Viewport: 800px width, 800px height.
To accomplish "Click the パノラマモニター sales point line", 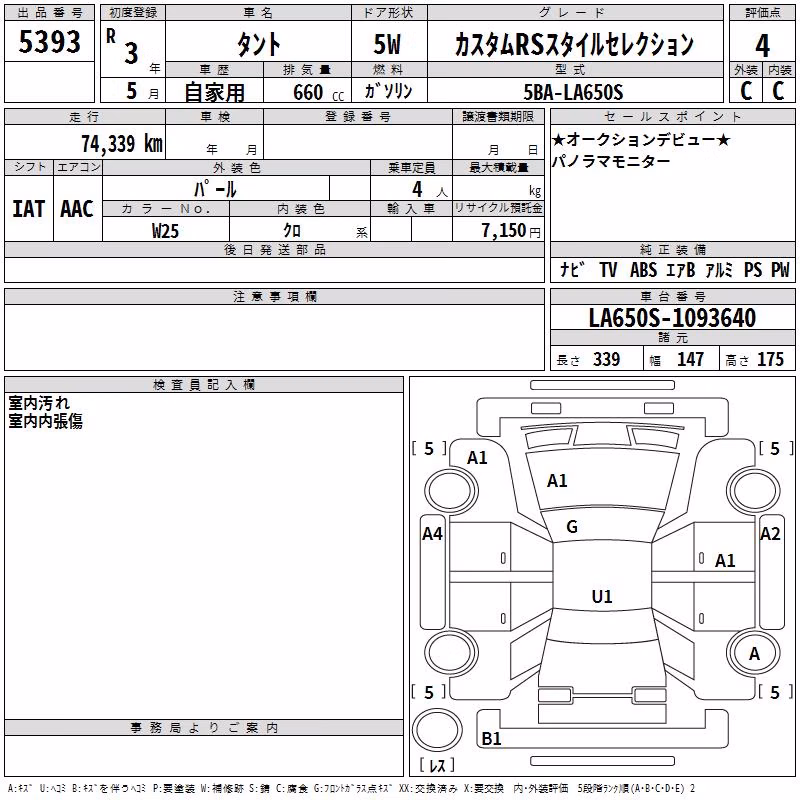I will pyautogui.click(x=611, y=161).
